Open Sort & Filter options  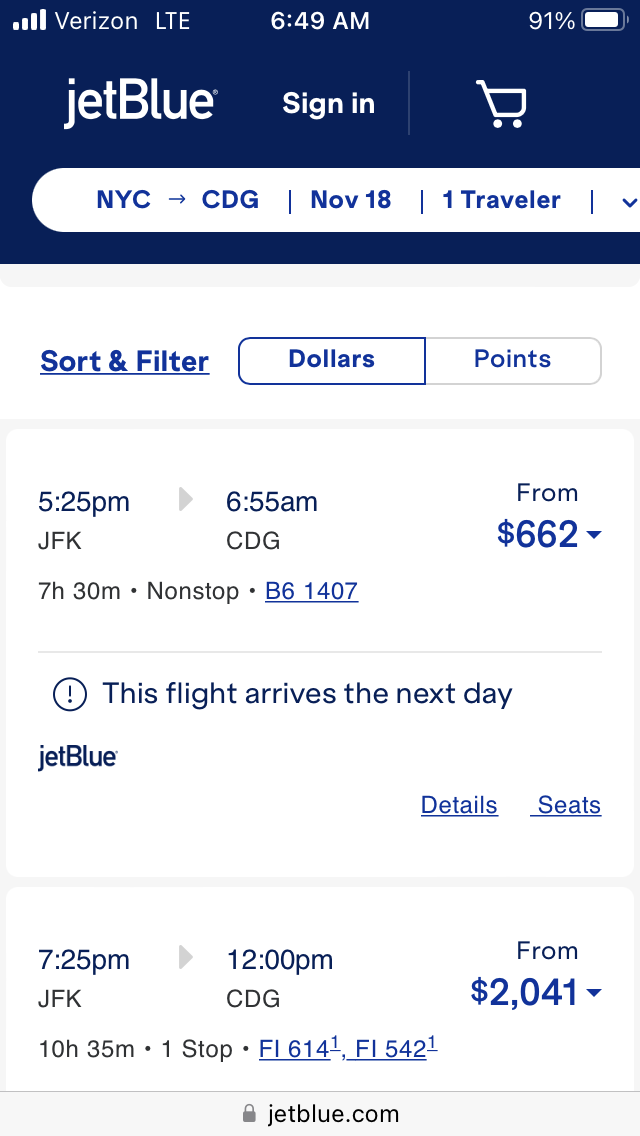tap(125, 361)
